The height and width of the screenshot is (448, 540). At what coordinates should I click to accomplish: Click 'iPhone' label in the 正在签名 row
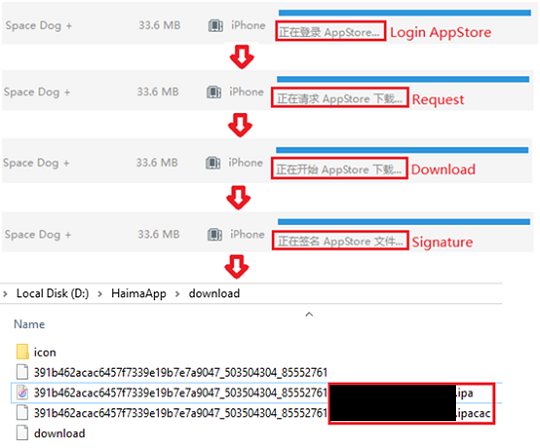[247, 234]
